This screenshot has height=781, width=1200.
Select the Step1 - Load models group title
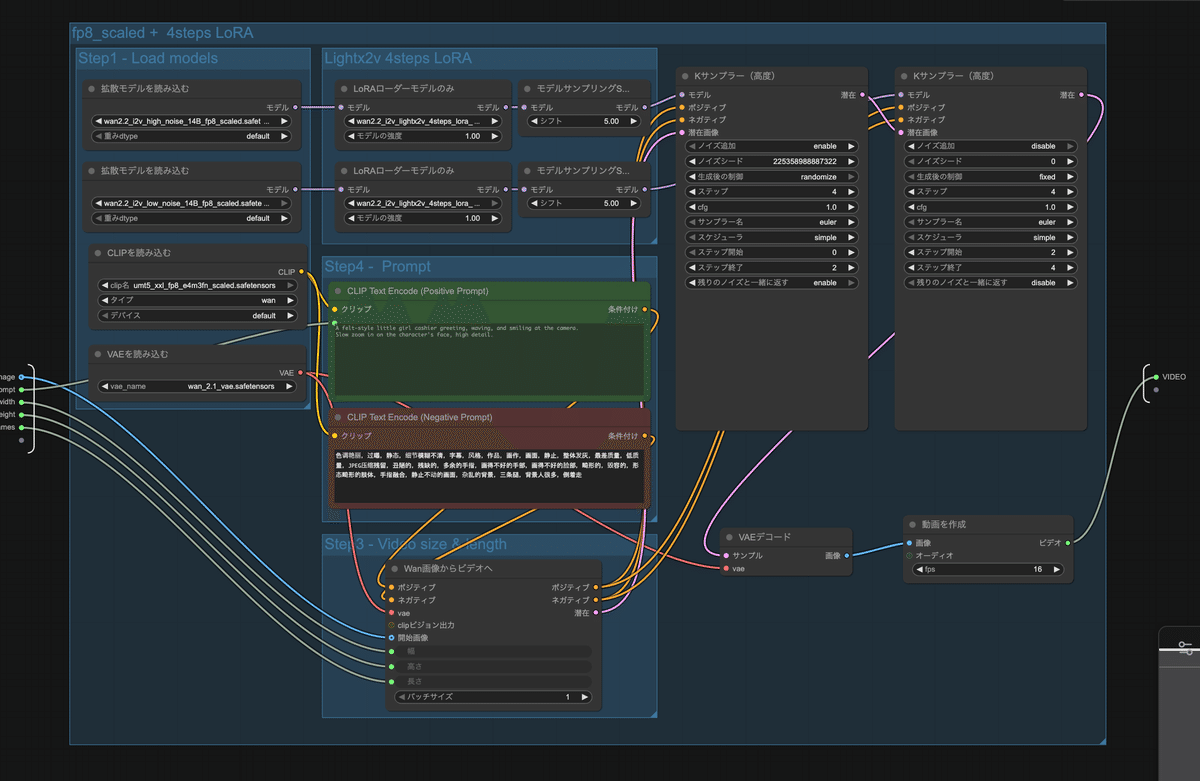tap(148, 59)
